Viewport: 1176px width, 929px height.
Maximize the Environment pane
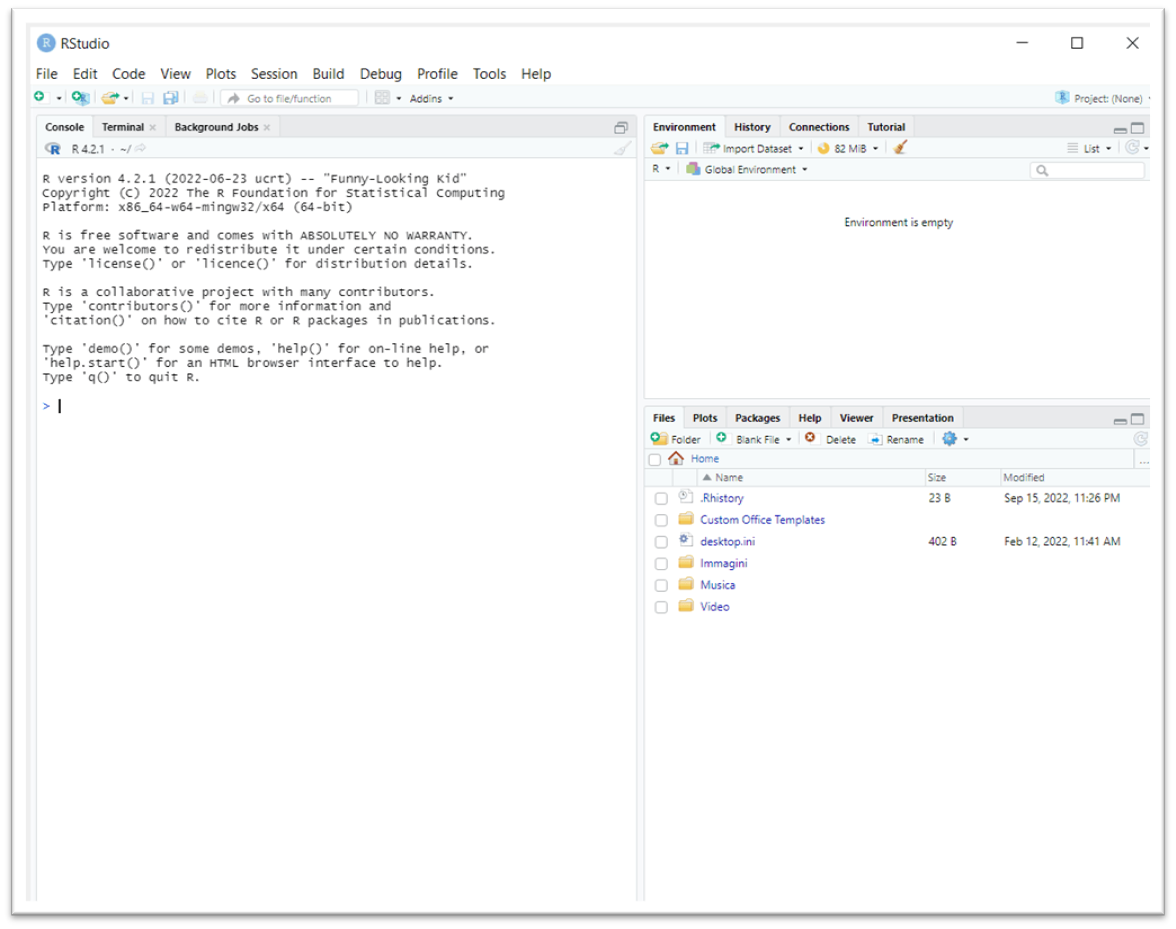pyautogui.click(x=1138, y=128)
